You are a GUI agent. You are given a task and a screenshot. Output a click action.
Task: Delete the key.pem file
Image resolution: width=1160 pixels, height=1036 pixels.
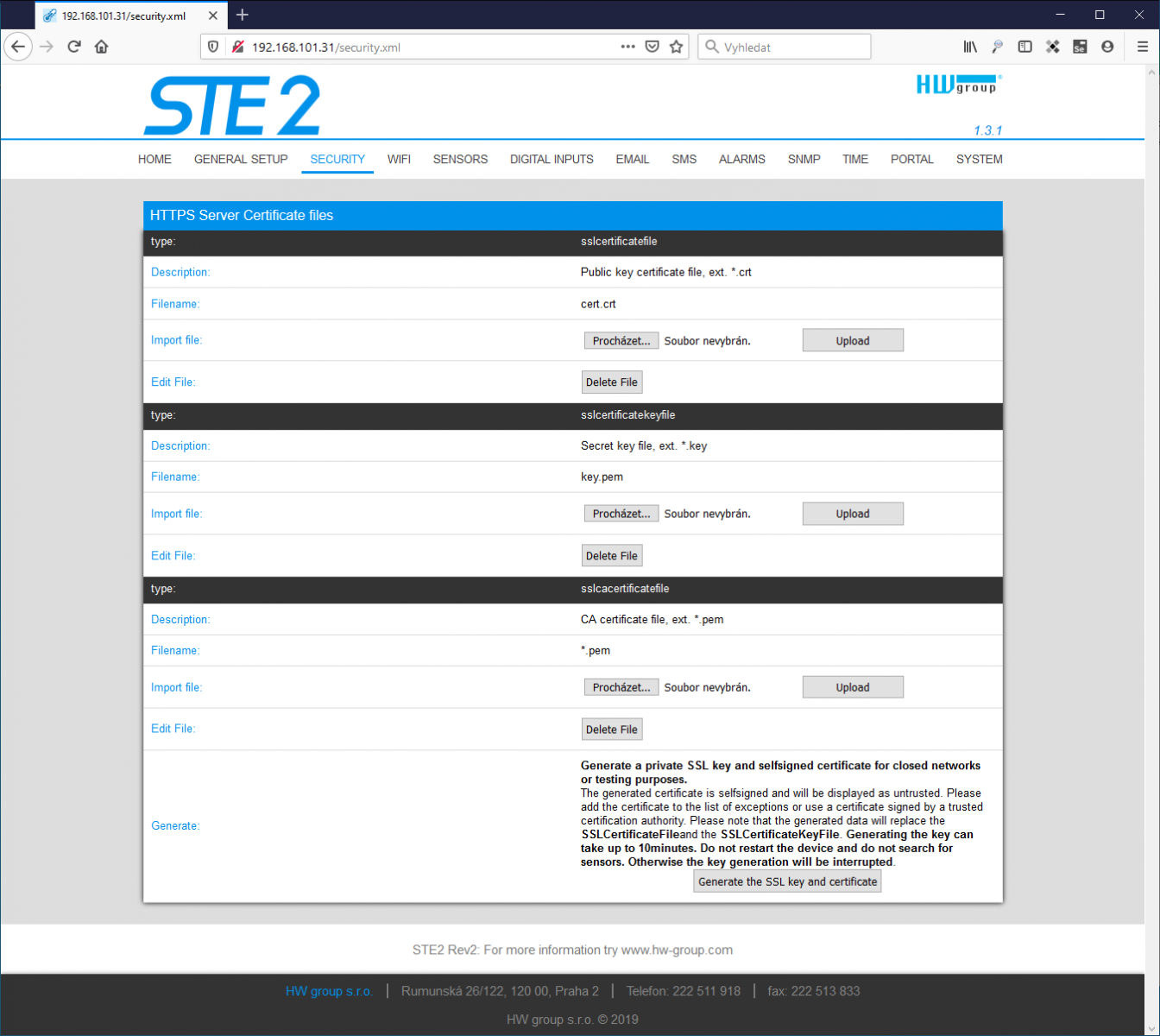612,556
